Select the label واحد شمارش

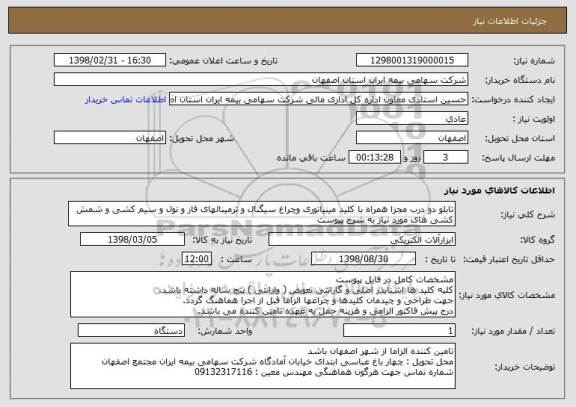tap(225, 331)
